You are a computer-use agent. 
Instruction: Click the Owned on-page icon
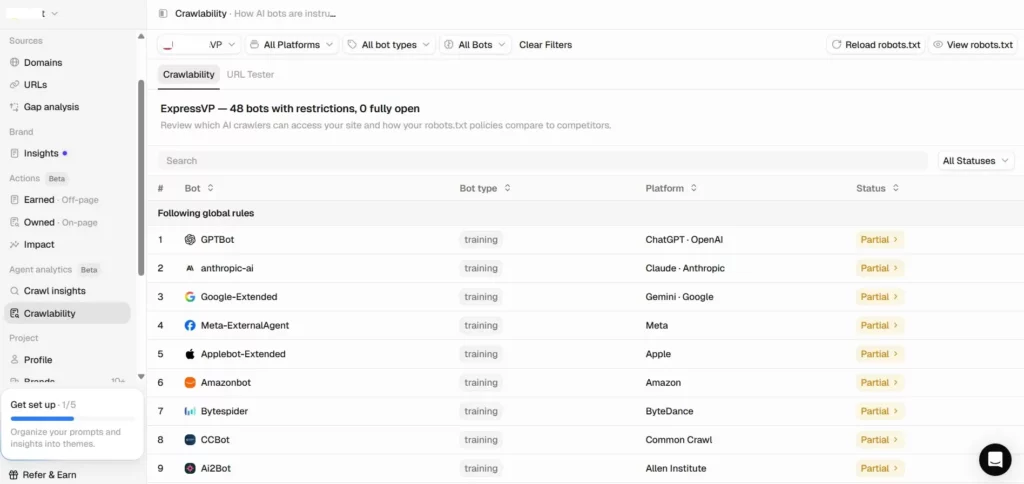(x=14, y=222)
